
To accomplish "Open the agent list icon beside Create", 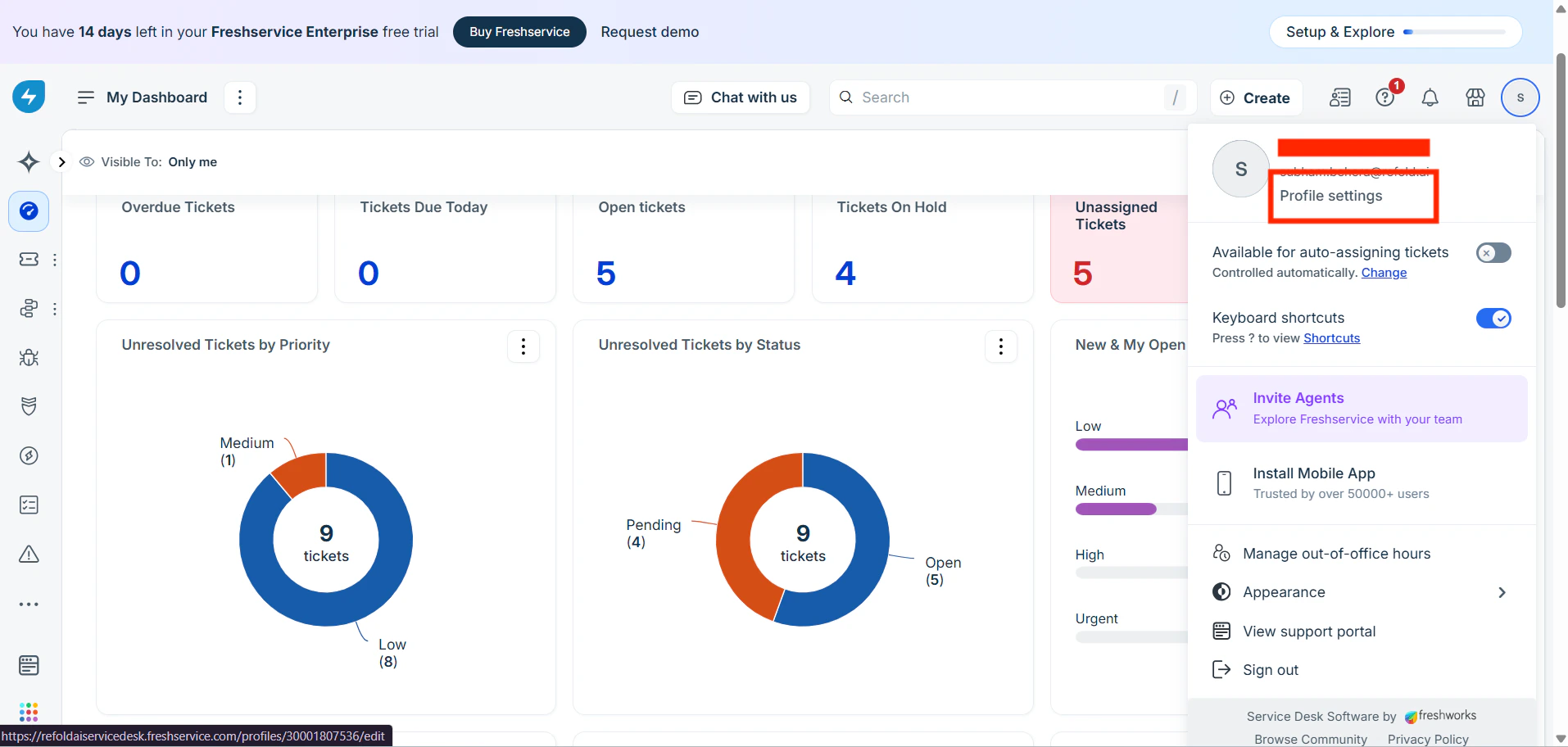I will click(x=1340, y=97).
